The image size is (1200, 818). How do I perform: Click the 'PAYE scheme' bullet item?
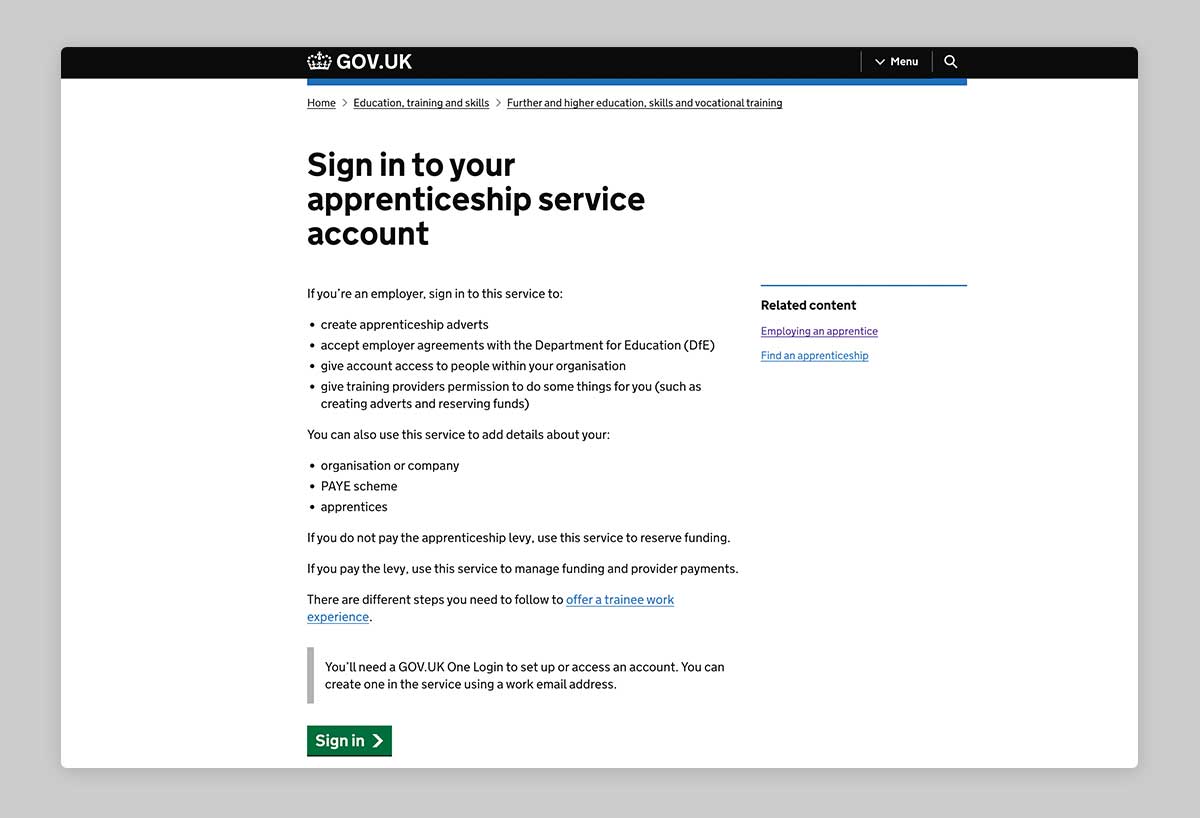pos(359,486)
